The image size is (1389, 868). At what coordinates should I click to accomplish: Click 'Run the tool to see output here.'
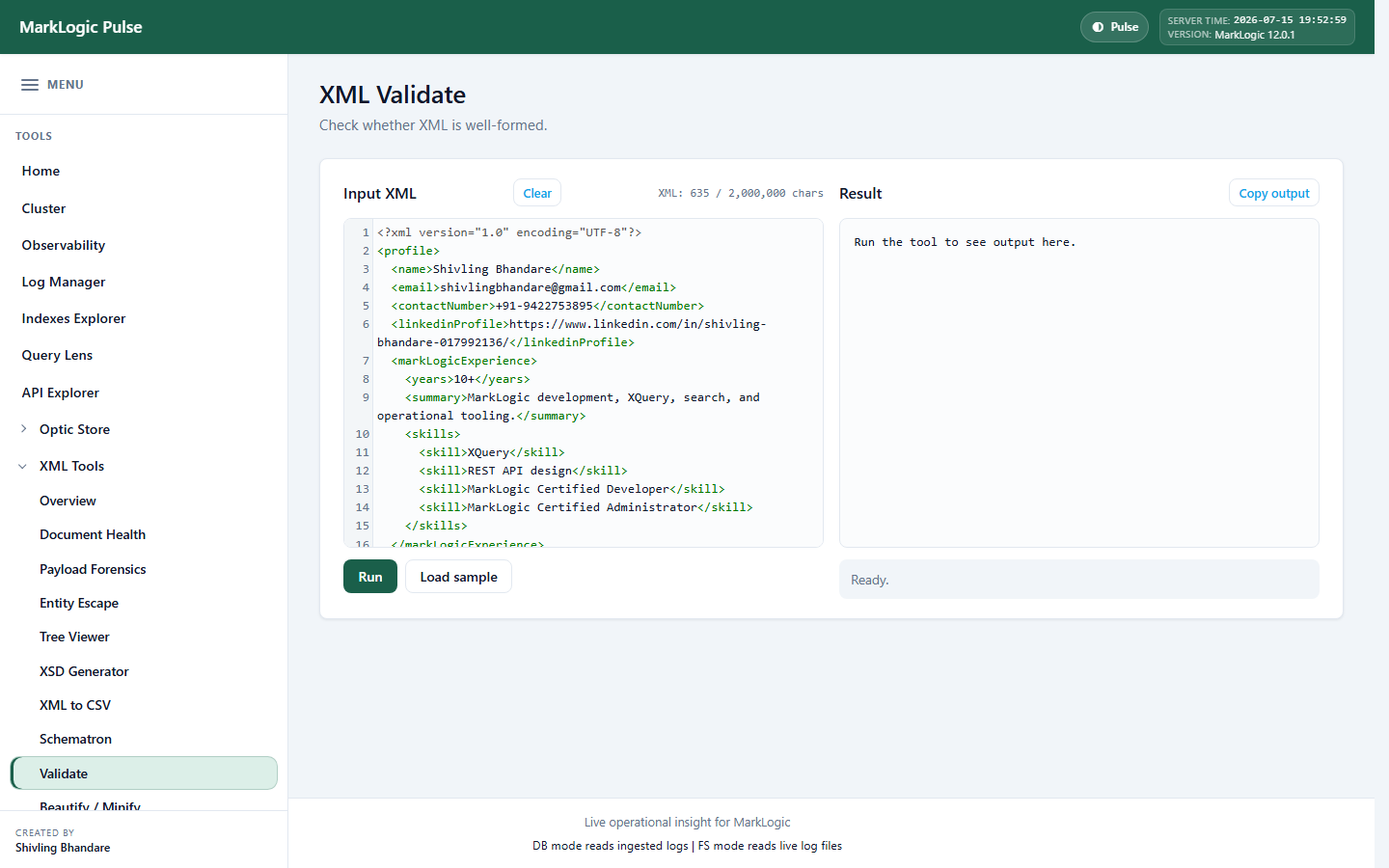[x=965, y=242]
